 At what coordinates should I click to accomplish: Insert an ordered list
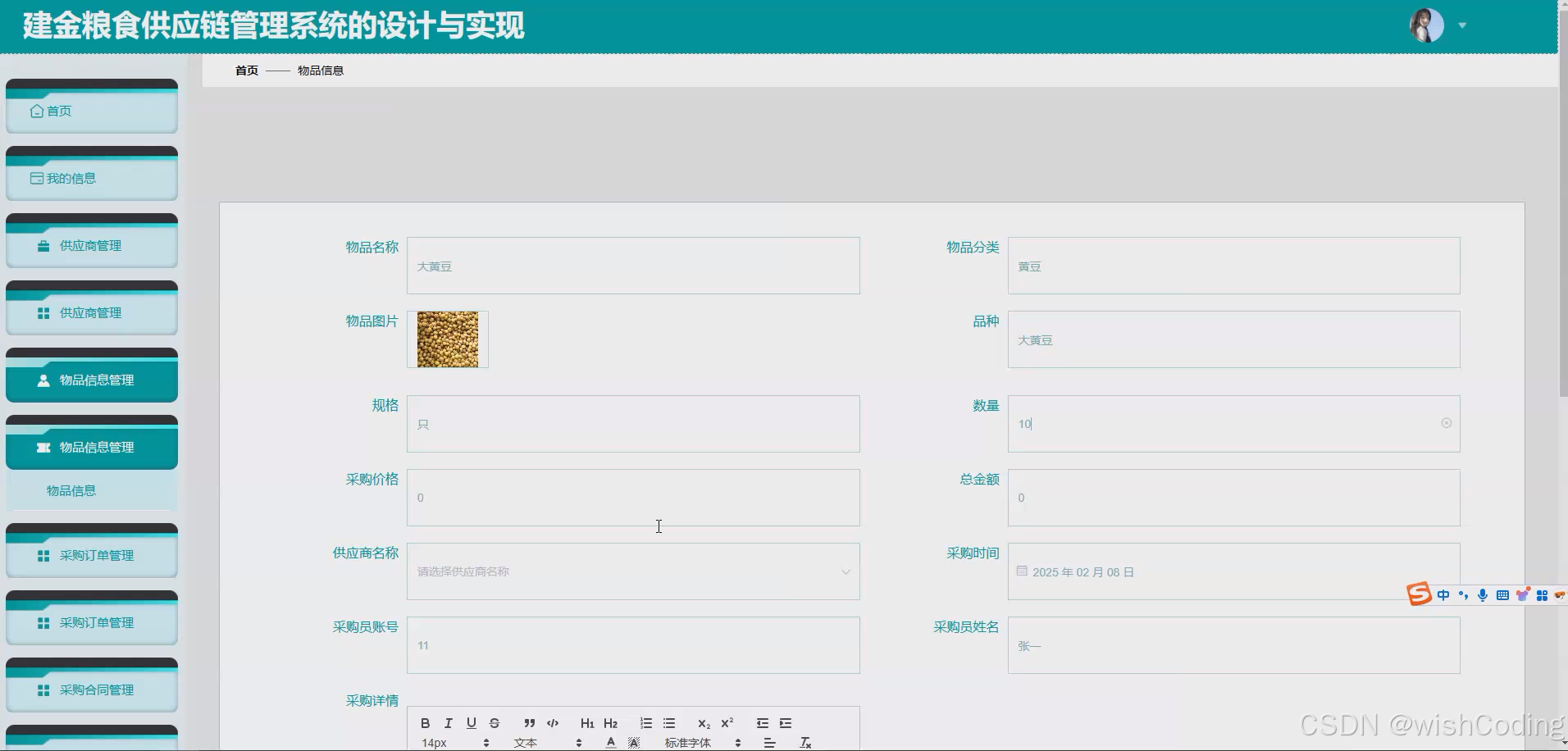[645, 722]
